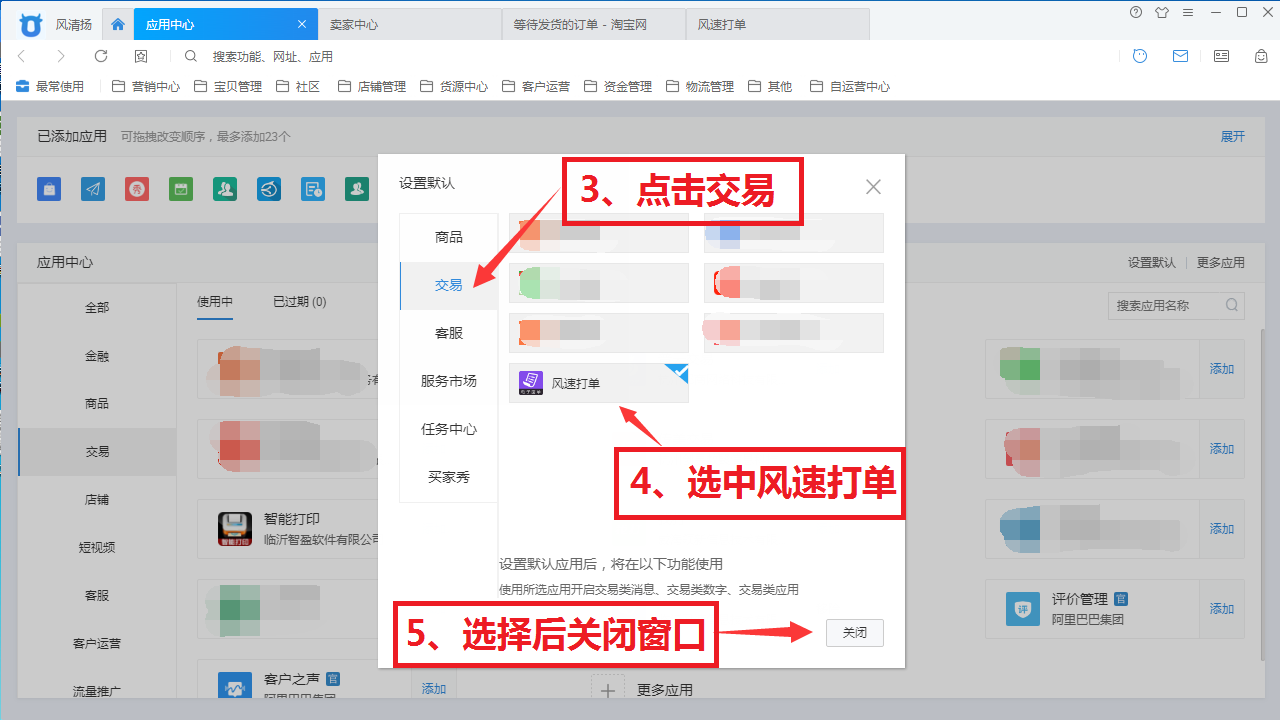Screen dimensions: 1280x720
Task: Select the 风速打单 app tile
Action: tap(598, 383)
